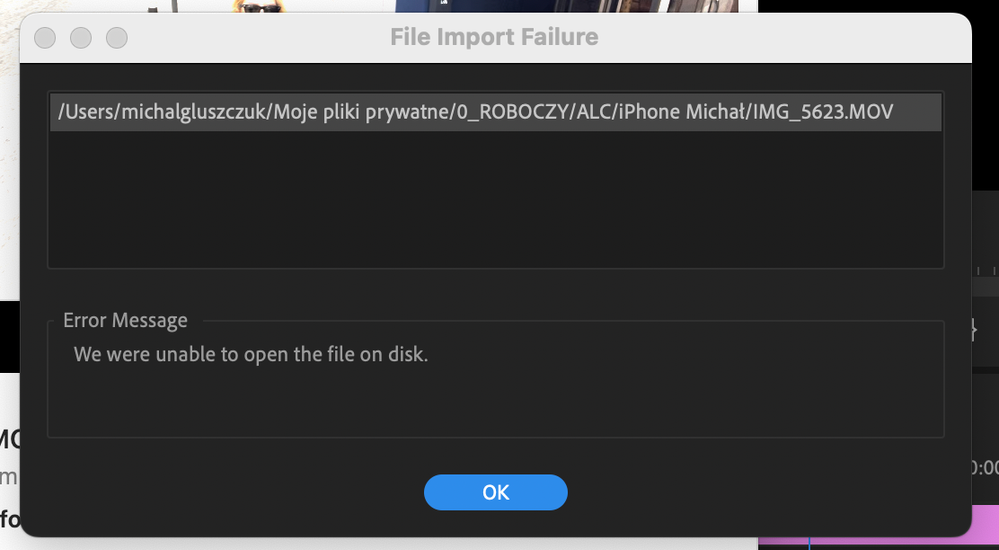Image resolution: width=999 pixels, height=550 pixels.
Task: Click the sunglasses face photo above the dialog
Action: pyautogui.click(x=258, y=6)
